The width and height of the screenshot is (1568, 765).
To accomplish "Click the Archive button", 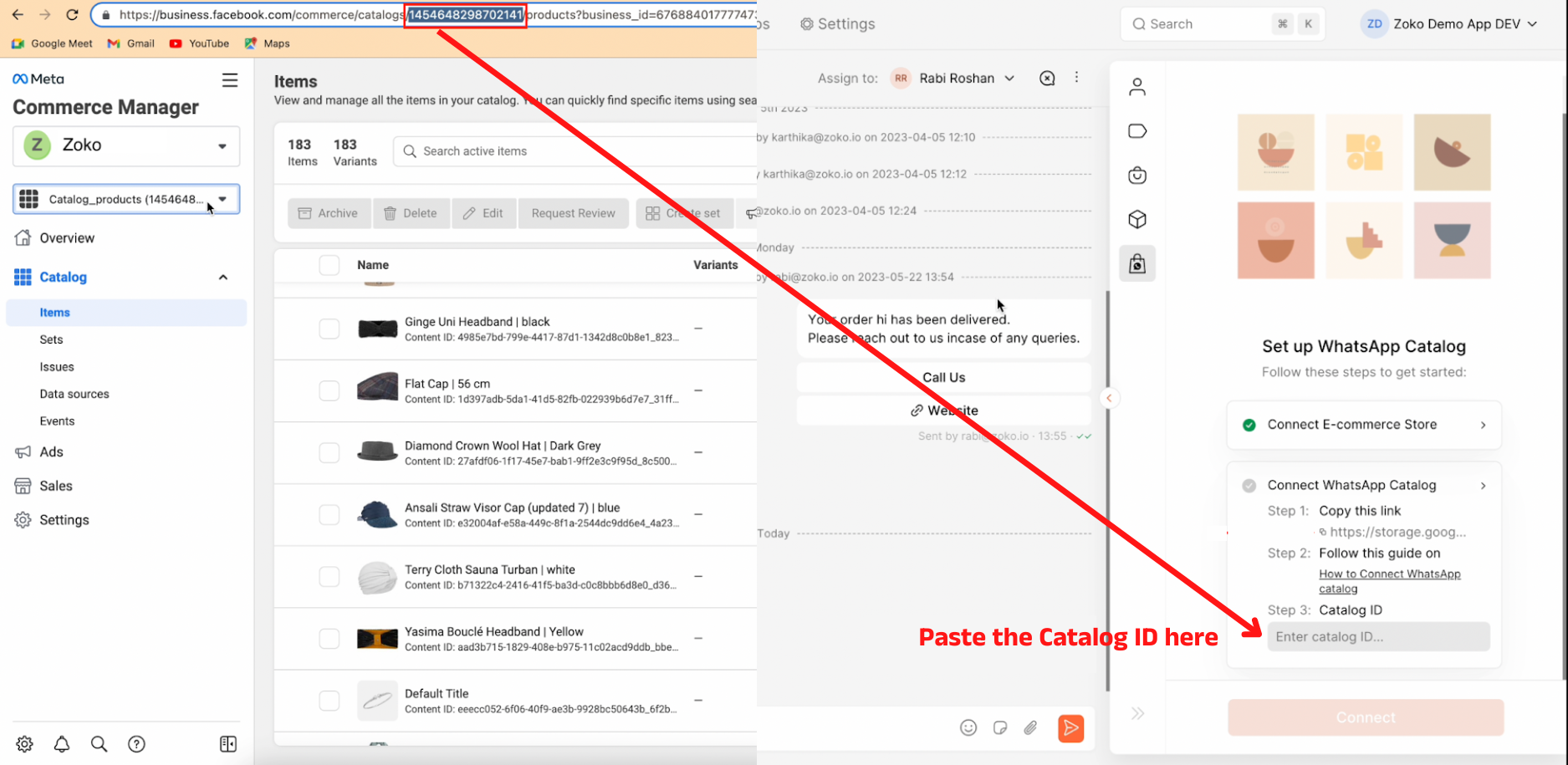I will point(329,213).
